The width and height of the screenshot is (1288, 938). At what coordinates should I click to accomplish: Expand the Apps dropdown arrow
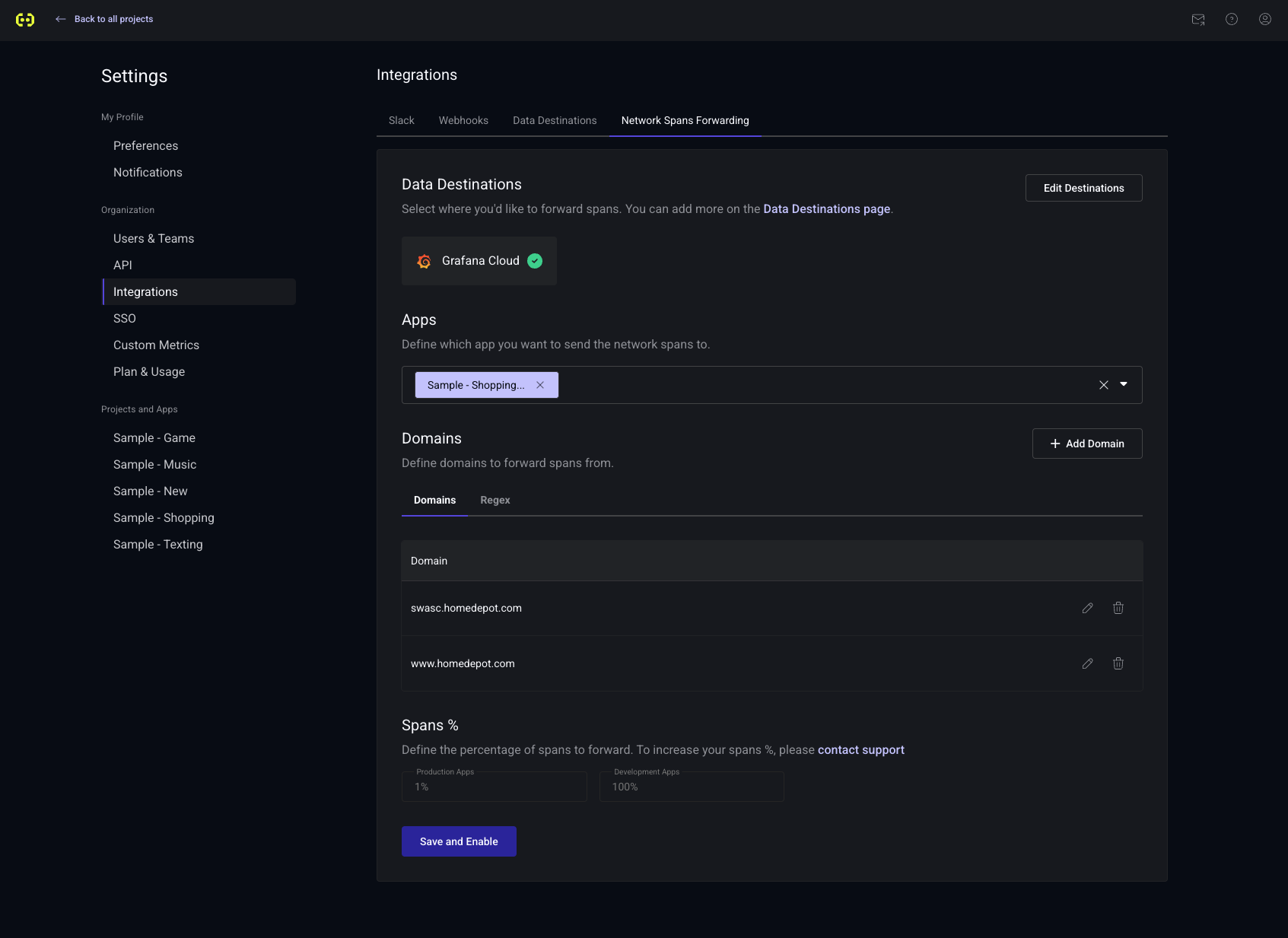click(1124, 385)
